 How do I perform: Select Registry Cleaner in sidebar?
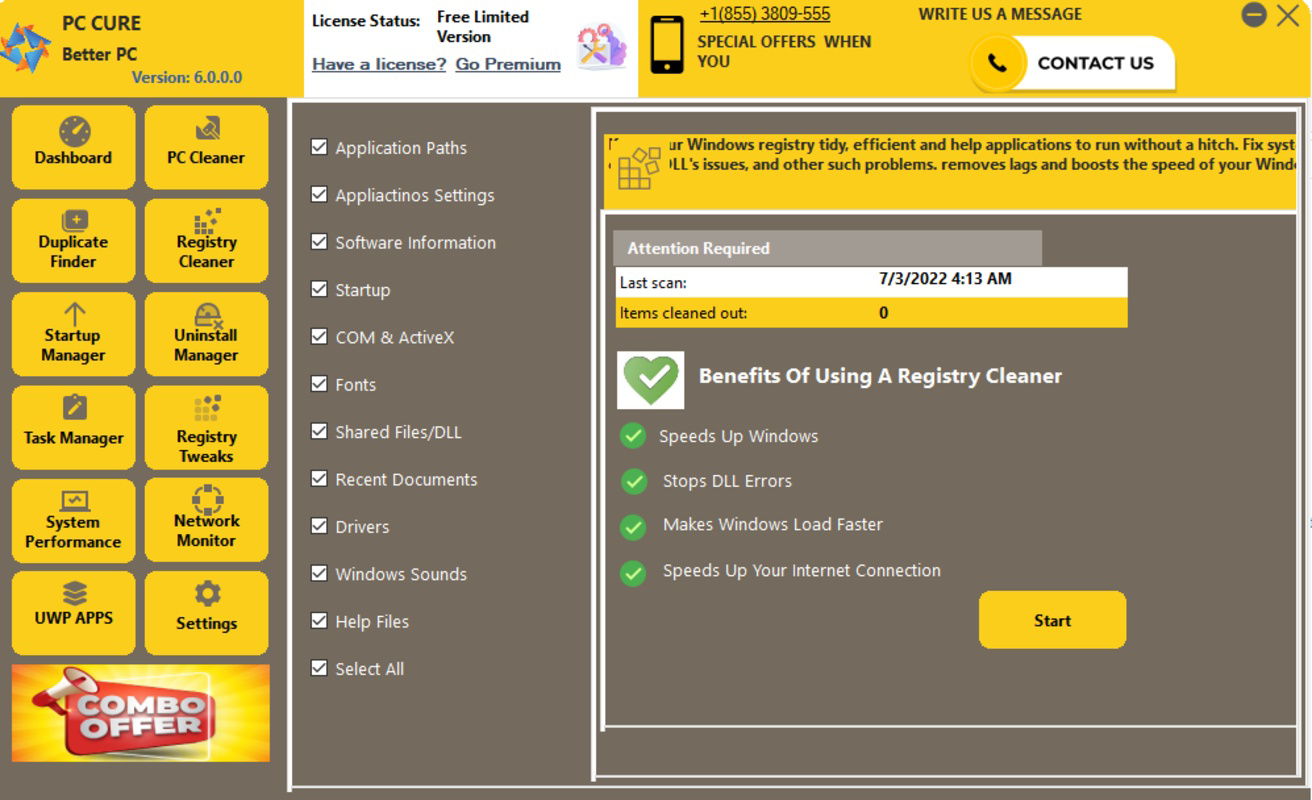point(206,240)
